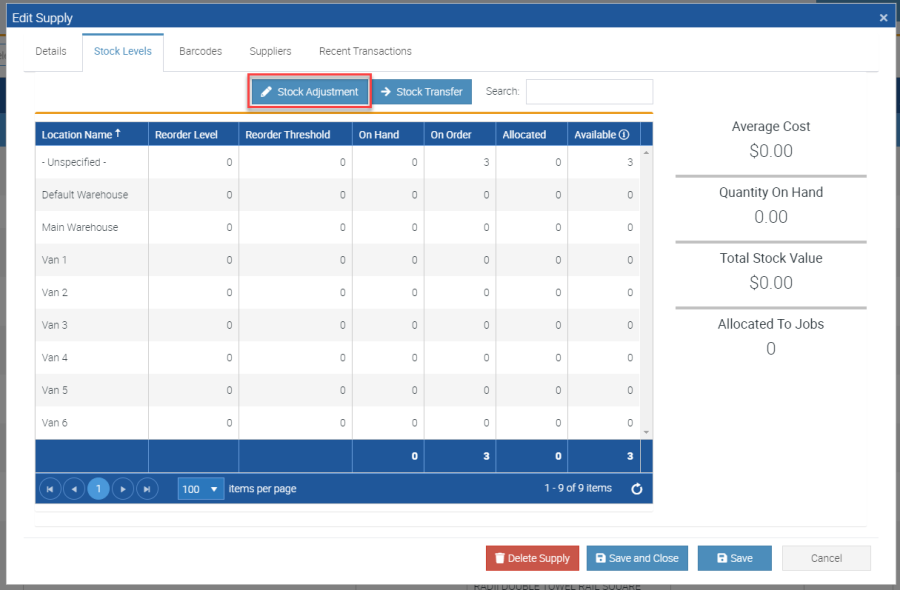Open the Suppliers tab
Screen dimensions: 900x590
[x=270, y=51]
